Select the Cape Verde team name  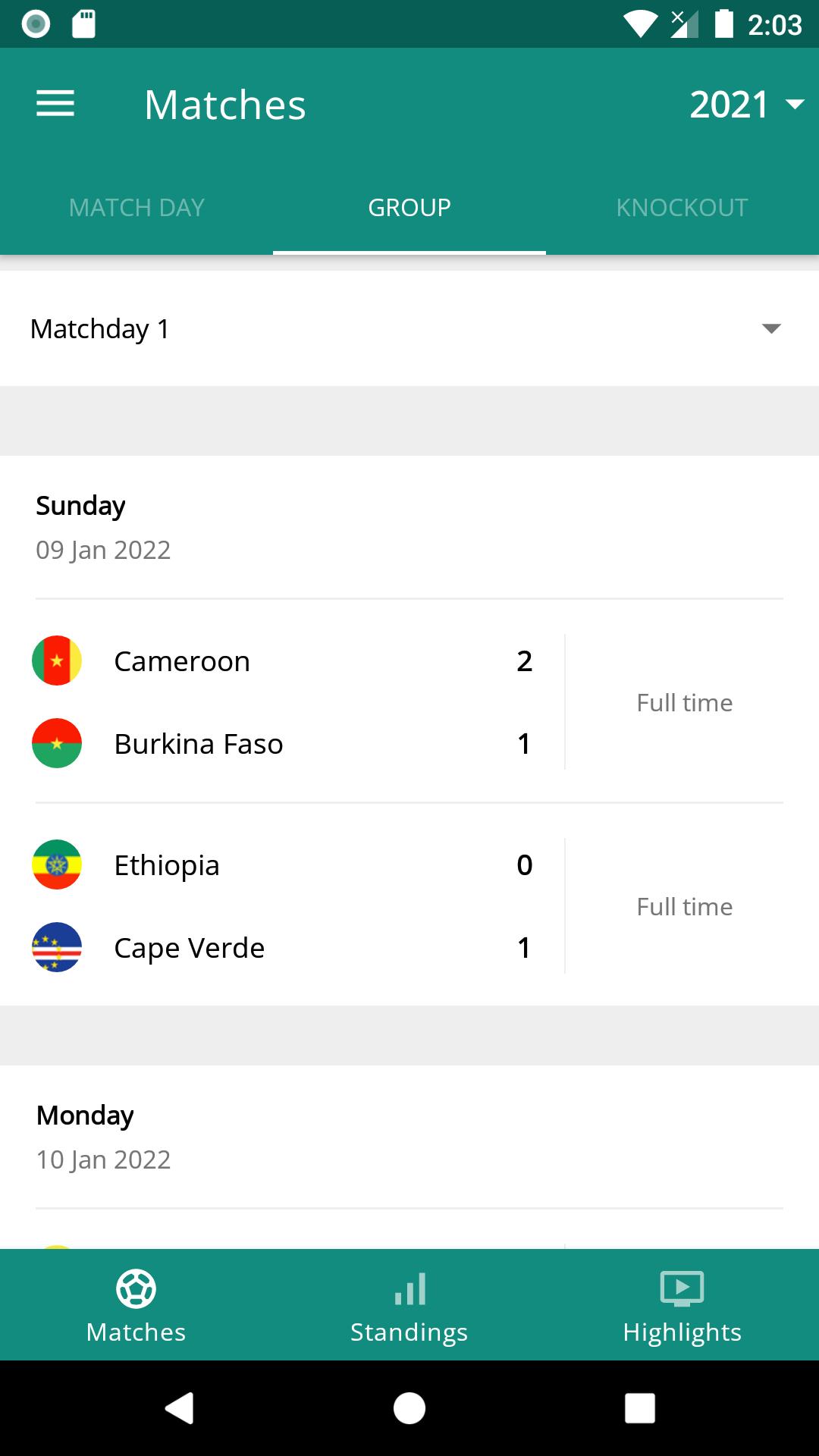[190, 948]
